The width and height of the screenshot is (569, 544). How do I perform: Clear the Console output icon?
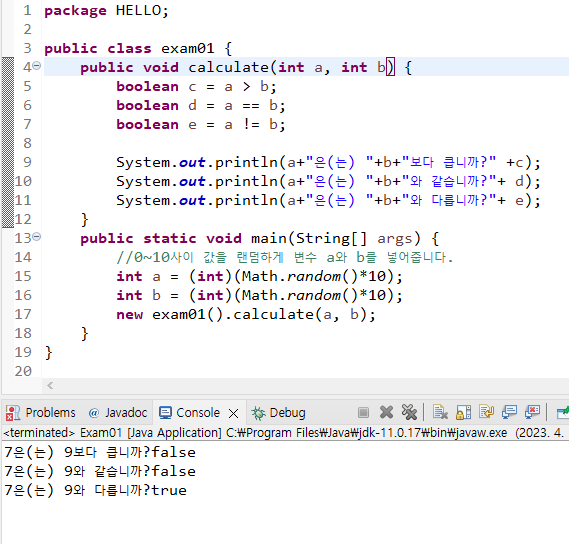pyautogui.click(x=440, y=412)
